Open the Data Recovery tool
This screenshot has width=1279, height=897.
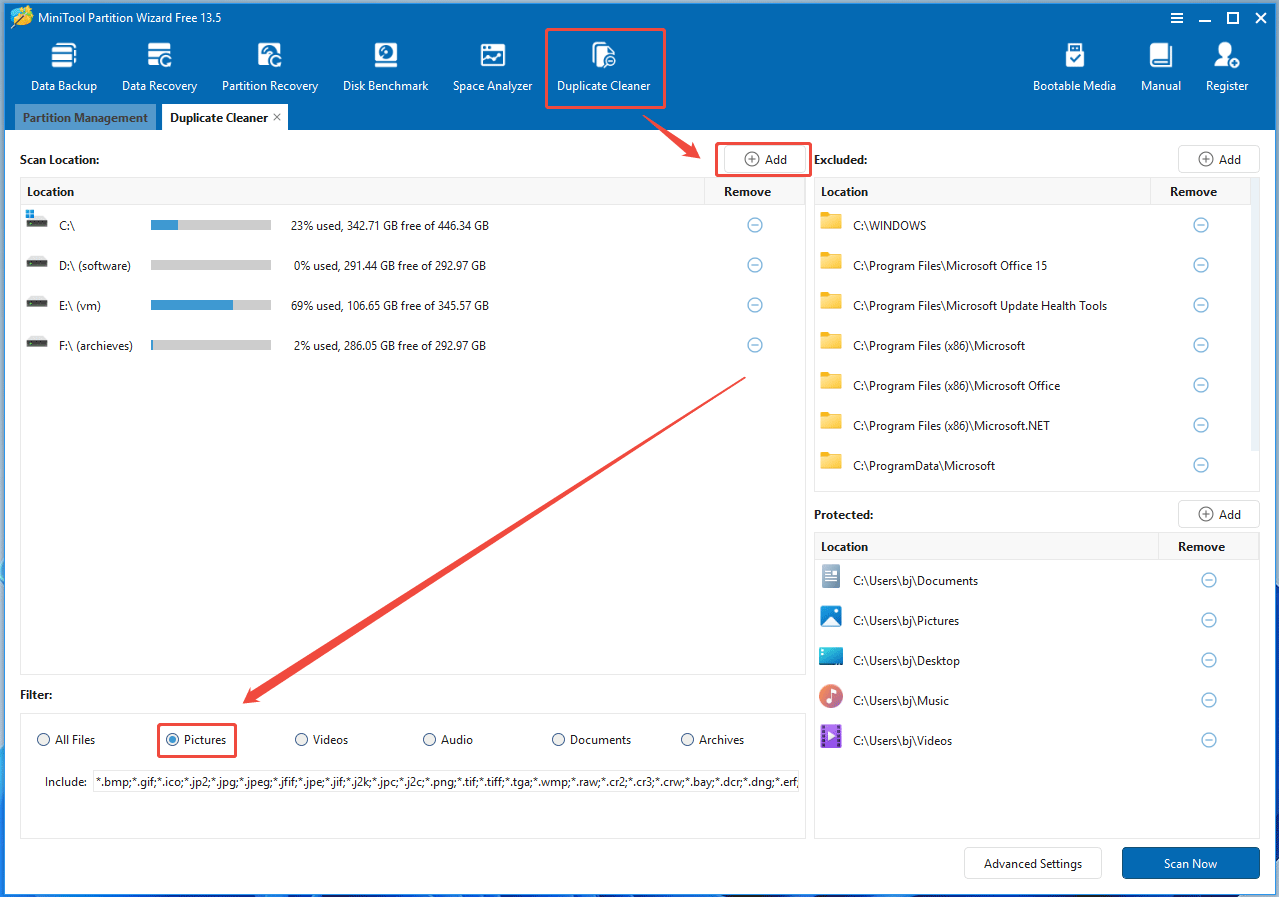[x=158, y=63]
